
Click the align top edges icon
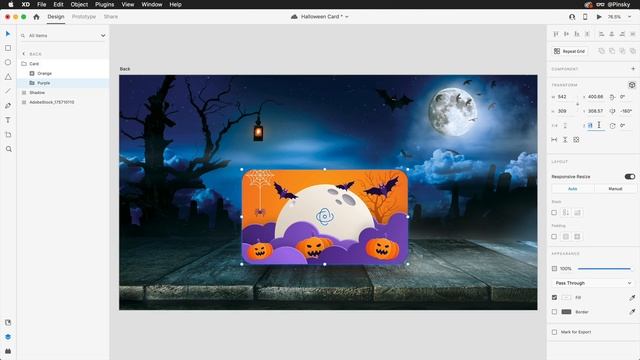556,34
